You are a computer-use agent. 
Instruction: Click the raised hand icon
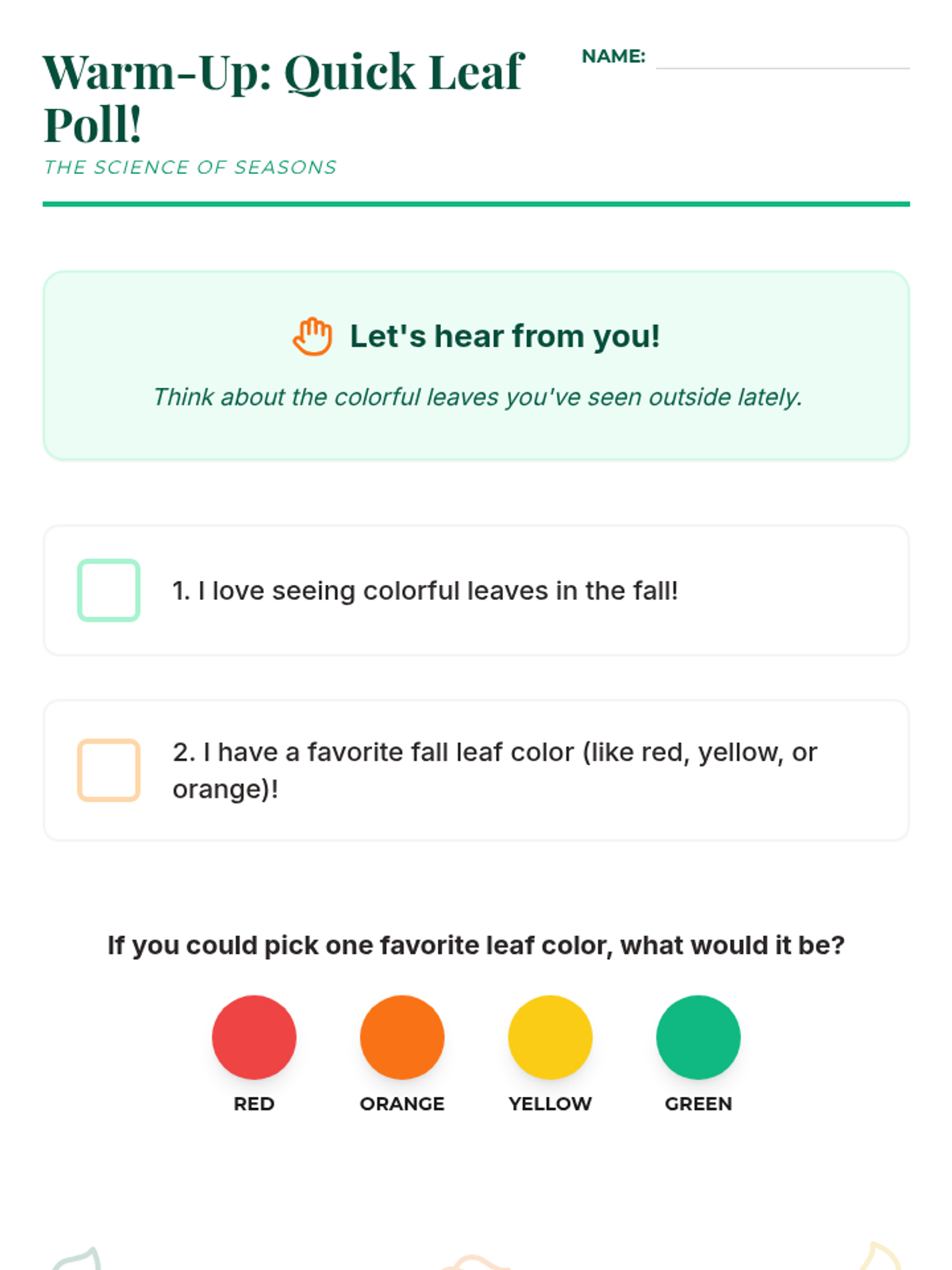click(x=312, y=337)
